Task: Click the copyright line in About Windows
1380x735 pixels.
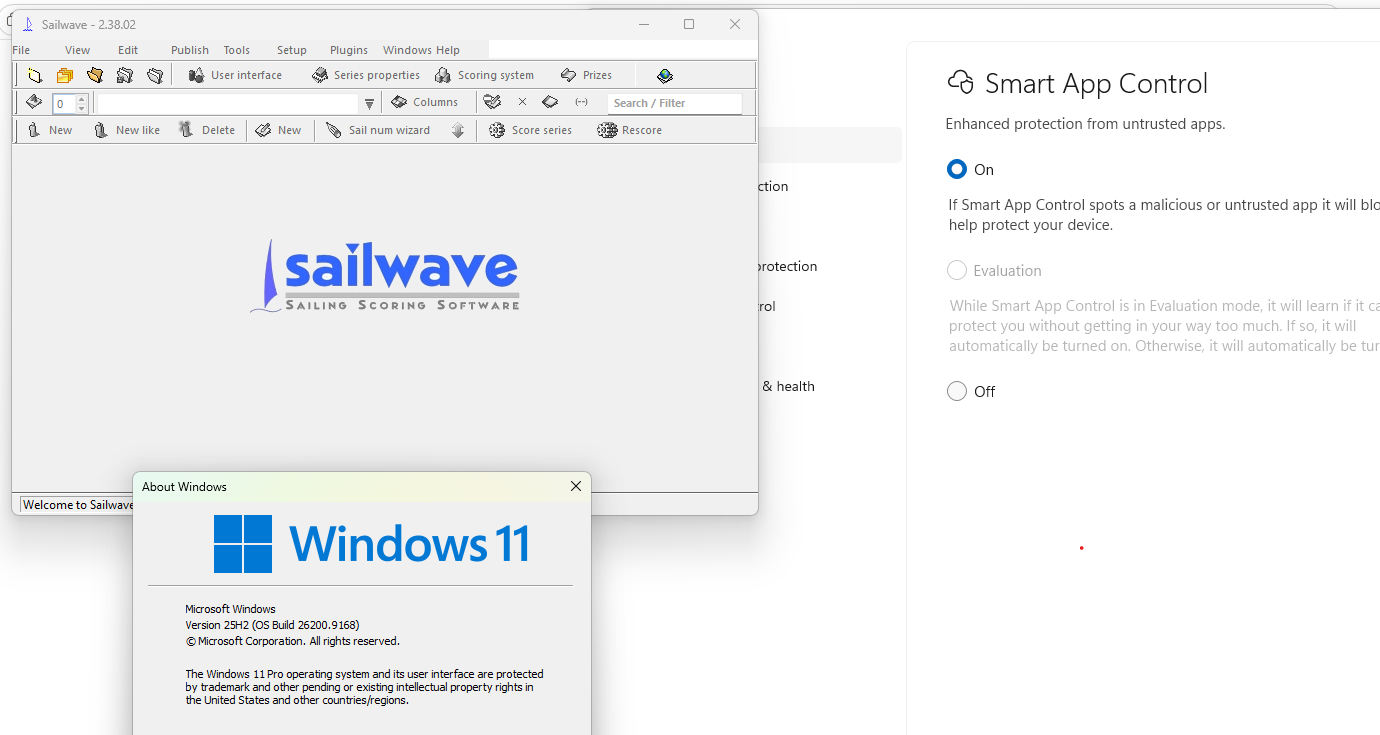Action: tap(292, 641)
